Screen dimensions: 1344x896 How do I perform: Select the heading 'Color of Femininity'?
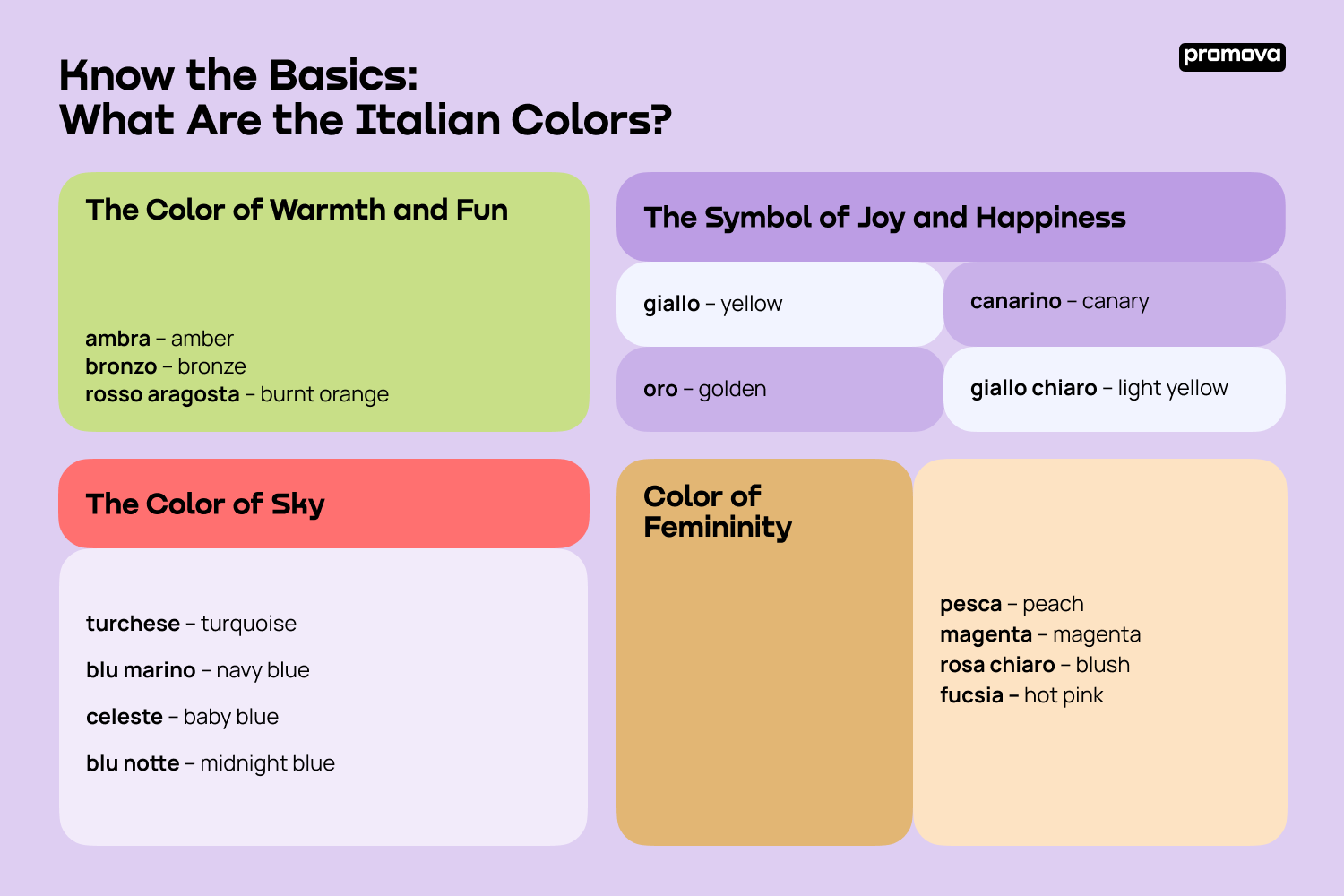718,512
